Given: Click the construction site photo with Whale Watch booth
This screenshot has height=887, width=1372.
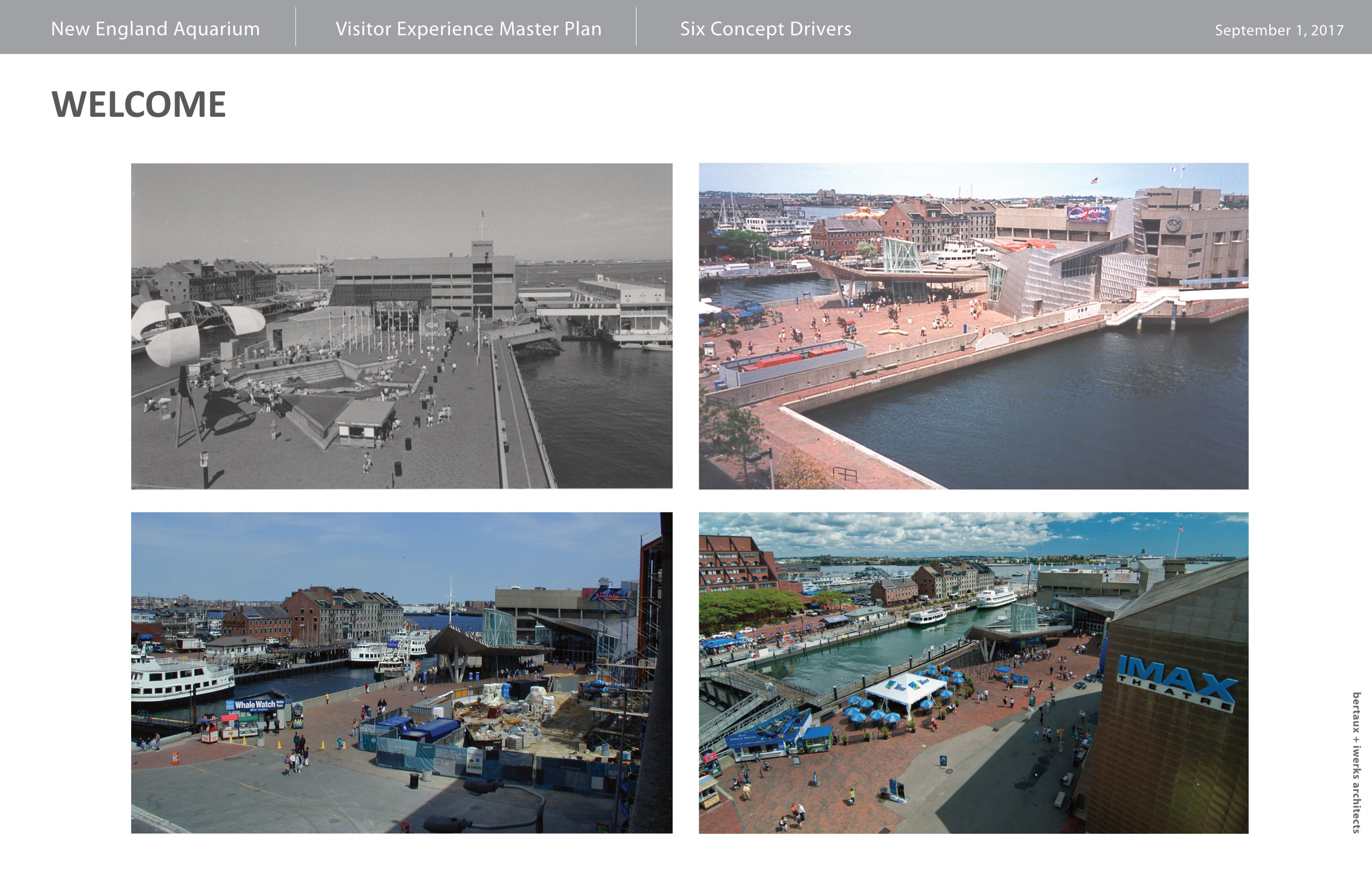Looking at the screenshot, I should click(x=401, y=672).
